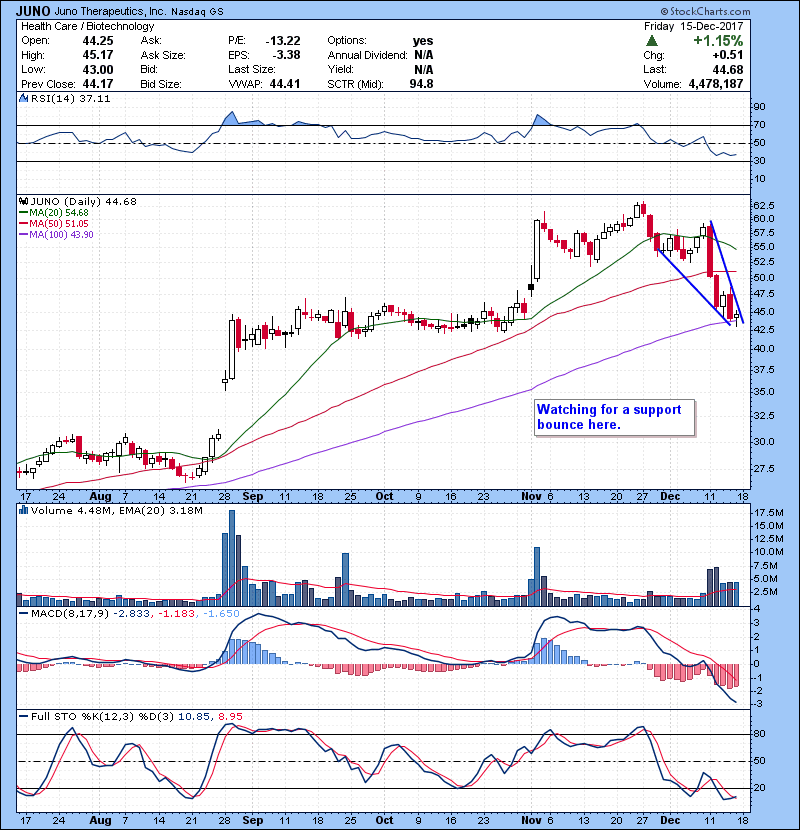Click the green up-triangle change indicator
This screenshot has width=800, height=830.
(x=652, y=41)
